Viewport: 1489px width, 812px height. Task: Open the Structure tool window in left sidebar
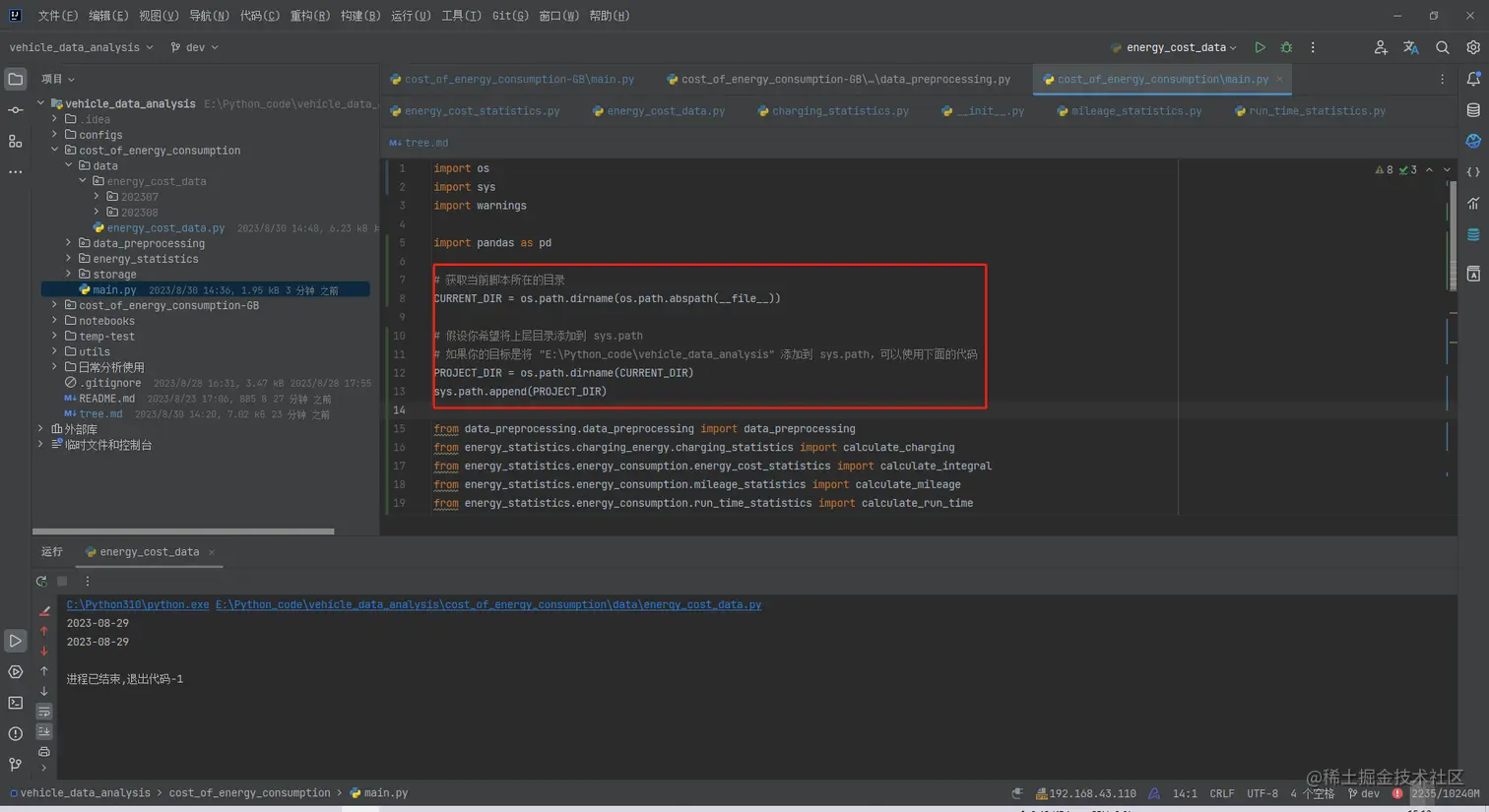point(15,142)
